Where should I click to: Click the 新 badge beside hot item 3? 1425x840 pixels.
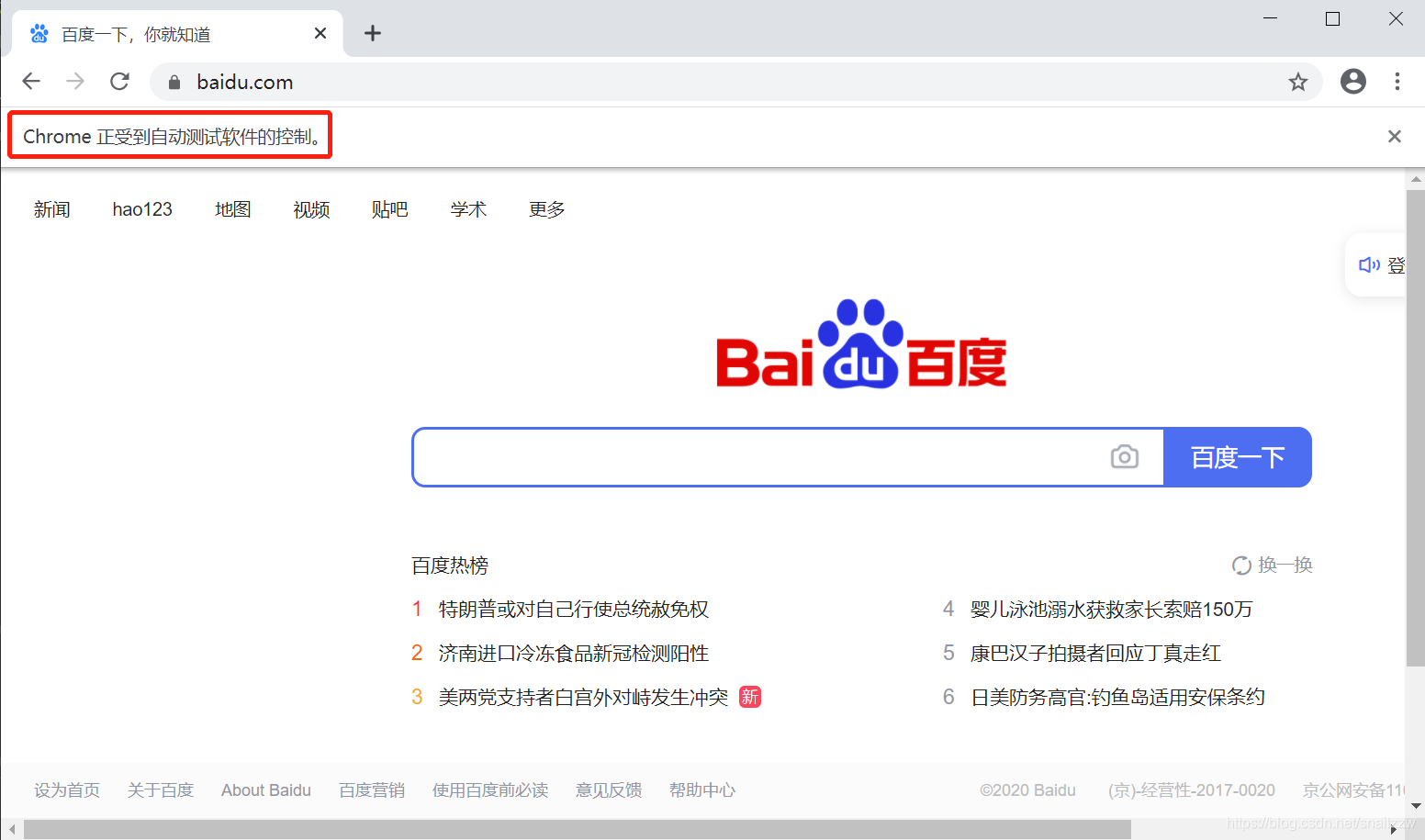click(x=750, y=698)
